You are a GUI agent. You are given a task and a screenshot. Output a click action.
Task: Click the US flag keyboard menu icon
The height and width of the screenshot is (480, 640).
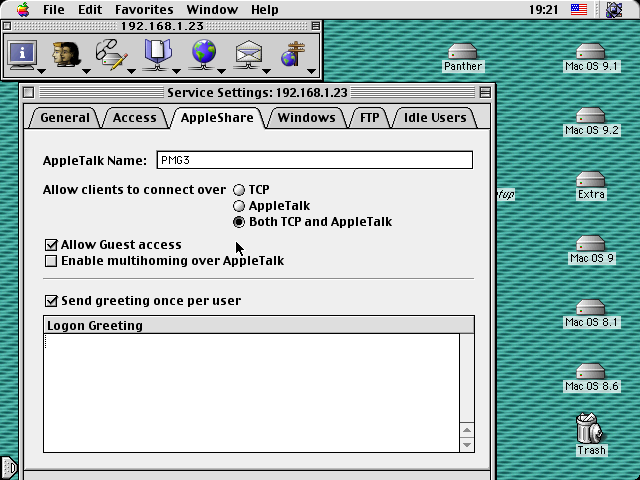click(x=578, y=9)
